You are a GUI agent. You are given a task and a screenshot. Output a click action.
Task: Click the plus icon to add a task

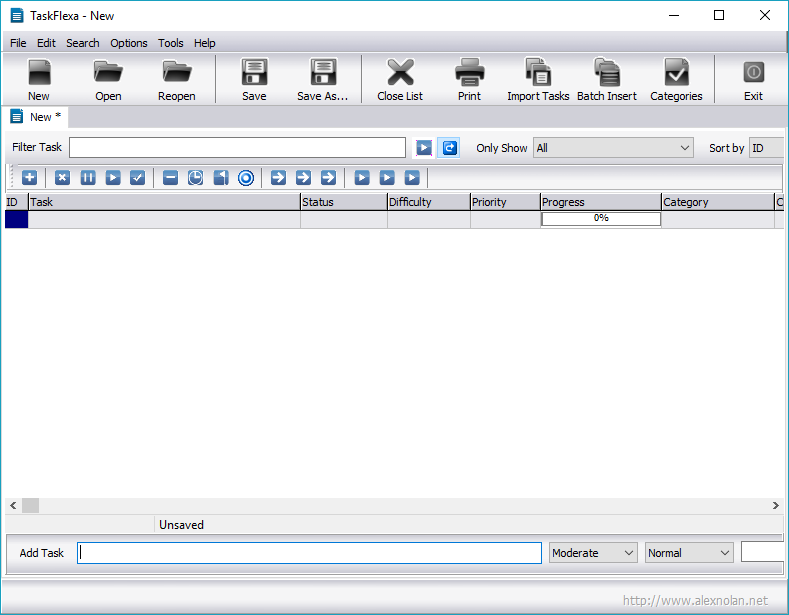click(30, 178)
